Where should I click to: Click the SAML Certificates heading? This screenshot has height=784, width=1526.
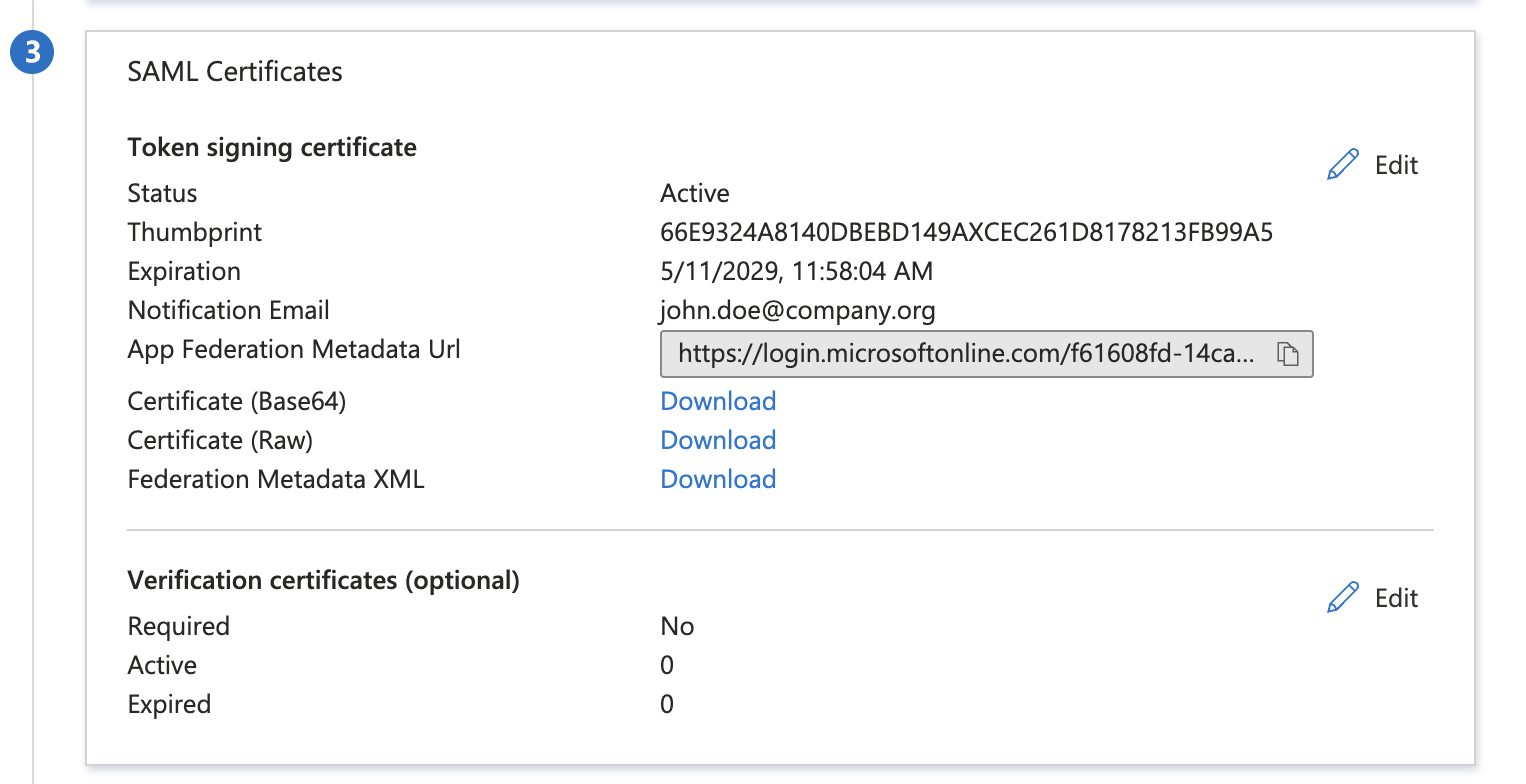pyautogui.click(x=235, y=72)
